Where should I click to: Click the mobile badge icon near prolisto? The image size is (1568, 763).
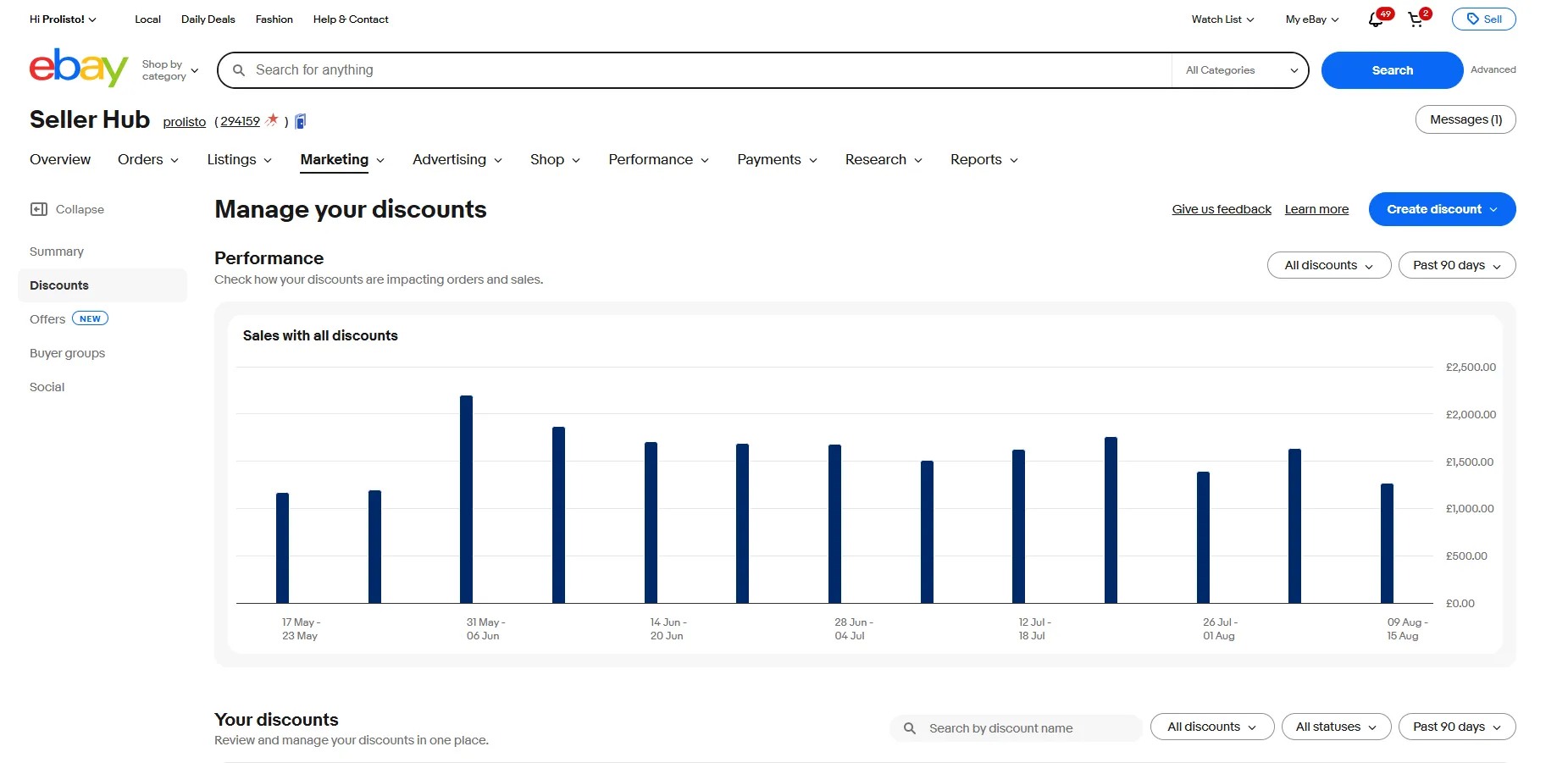pyautogui.click(x=300, y=121)
